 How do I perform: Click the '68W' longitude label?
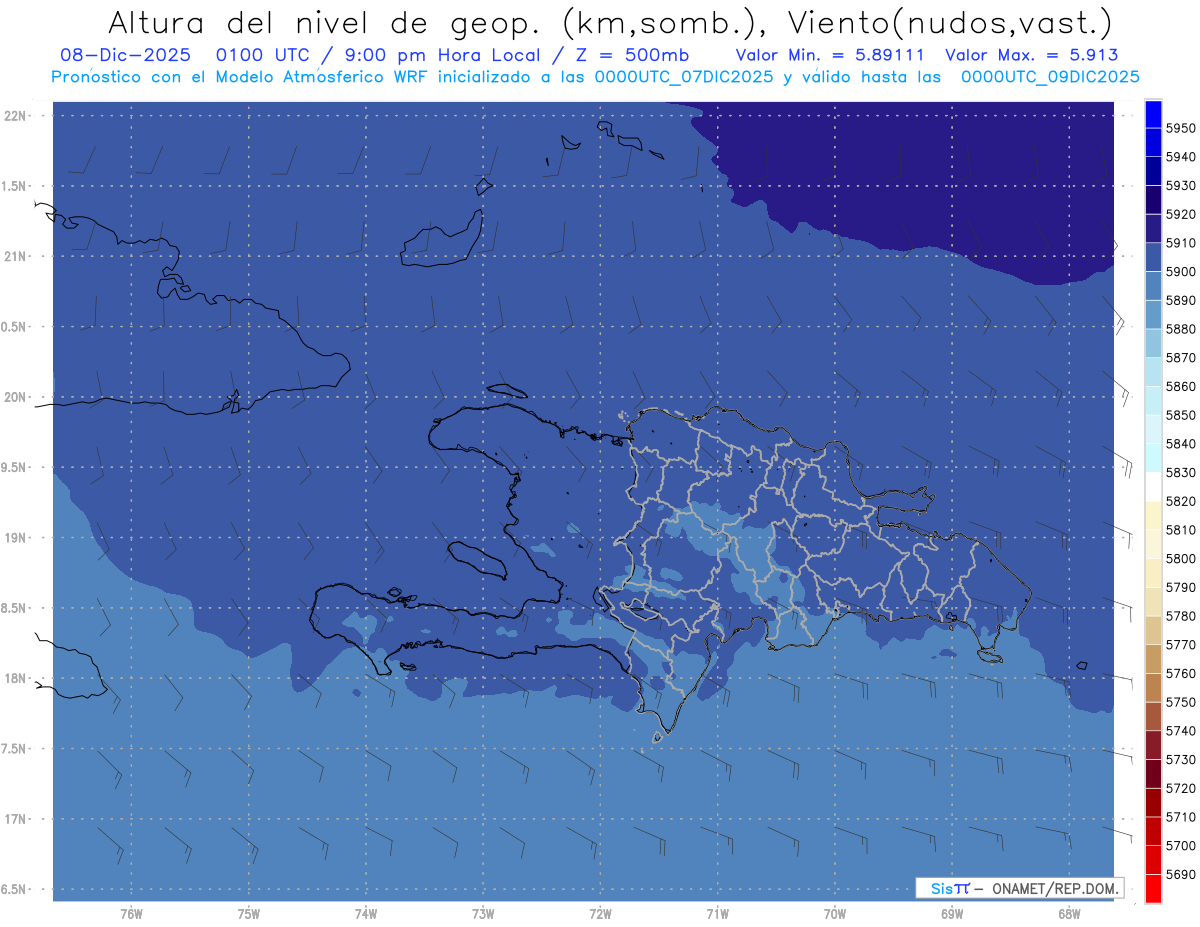tap(1069, 913)
